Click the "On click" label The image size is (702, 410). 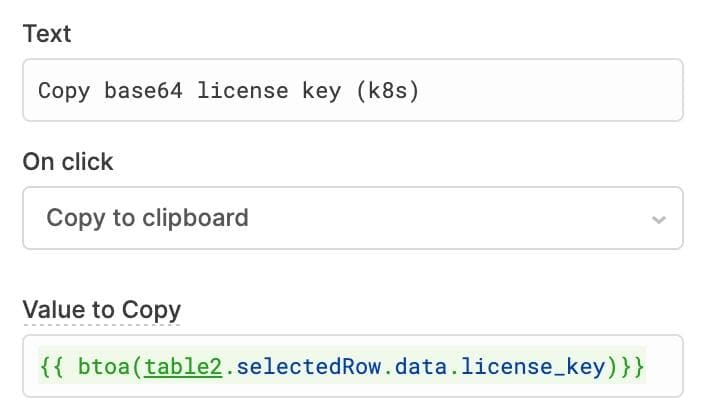tap(68, 161)
